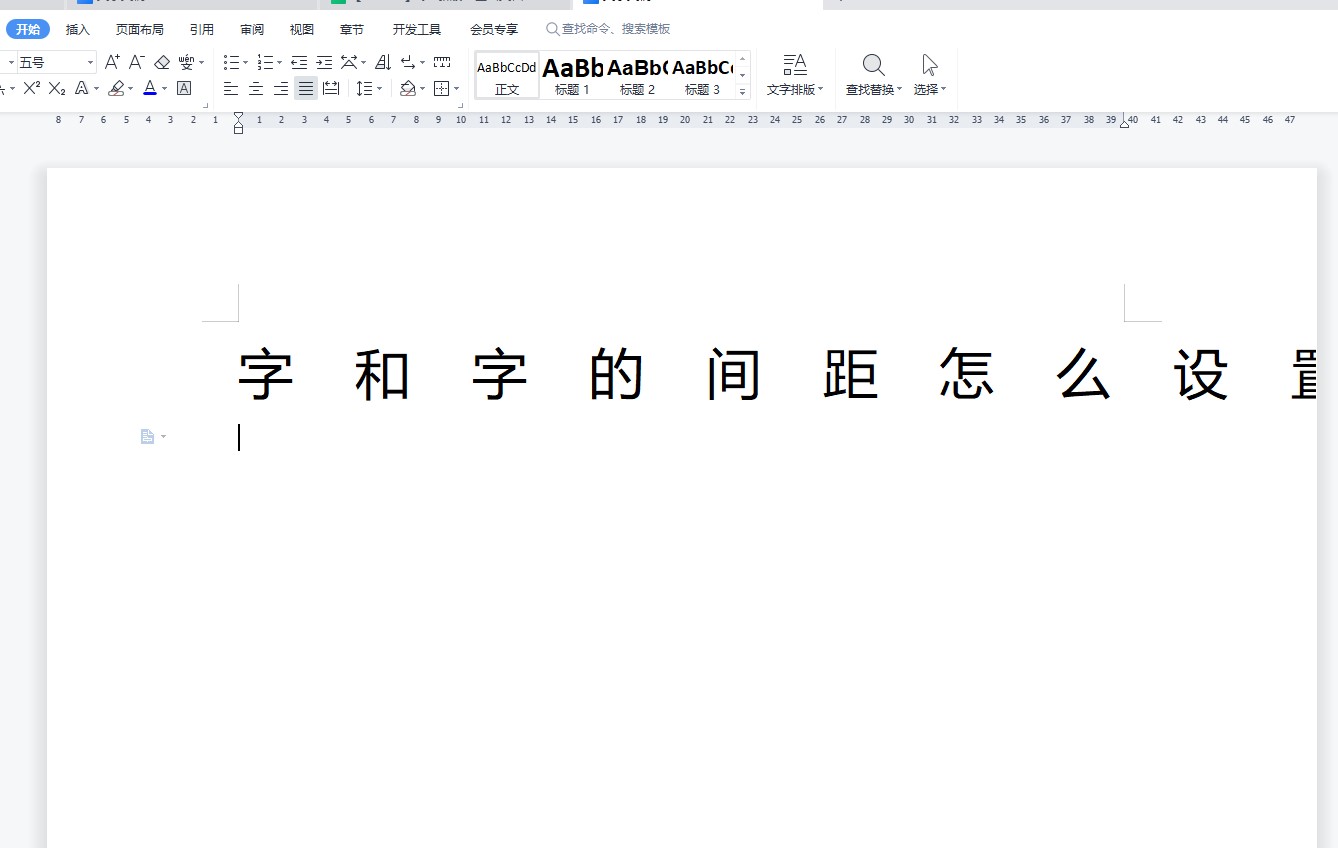Open the 选择 selection menu
Screen dimensions: 1338x848
click(930, 75)
